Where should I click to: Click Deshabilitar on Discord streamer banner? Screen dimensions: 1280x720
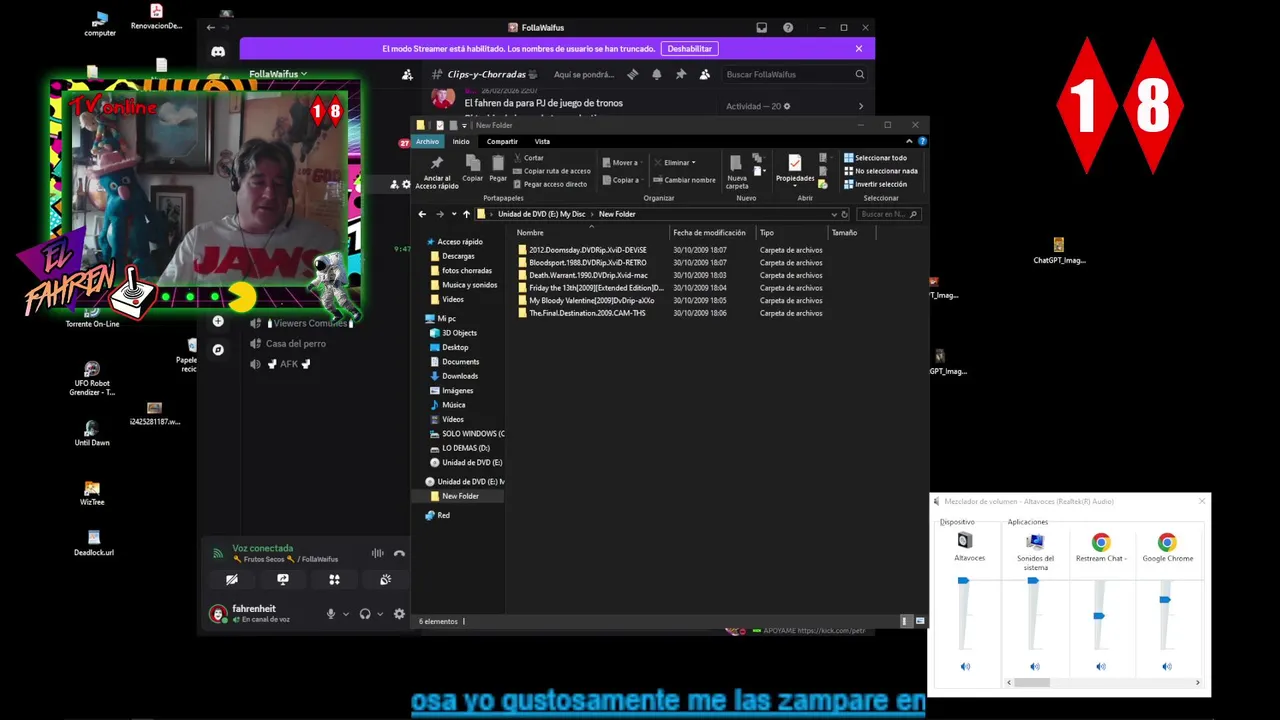point(690,48)
